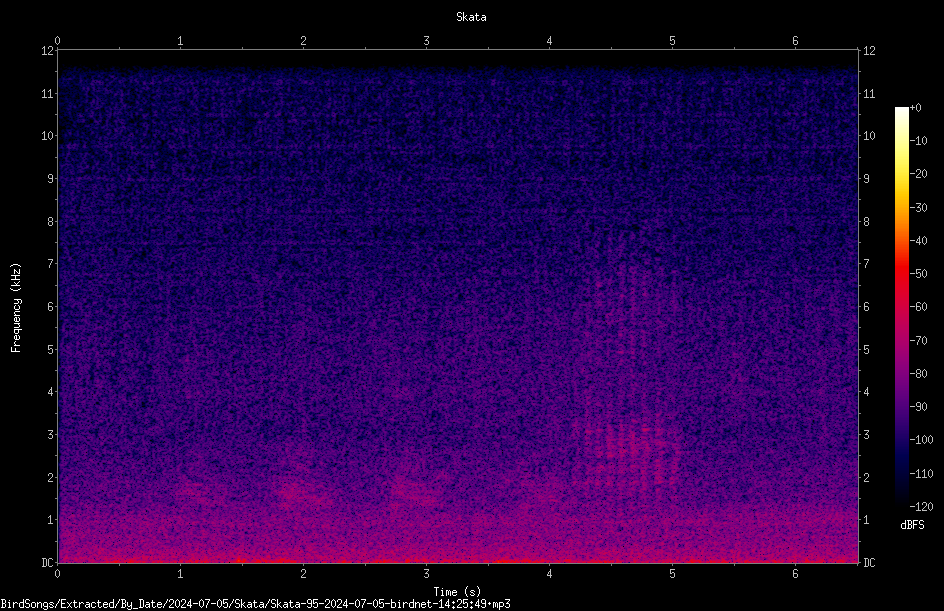Viewport: 944px width, 611px height.
Task: Click the "1" tick on the left frequency axis
Action: pyautogui.click(x=50, y=520)
